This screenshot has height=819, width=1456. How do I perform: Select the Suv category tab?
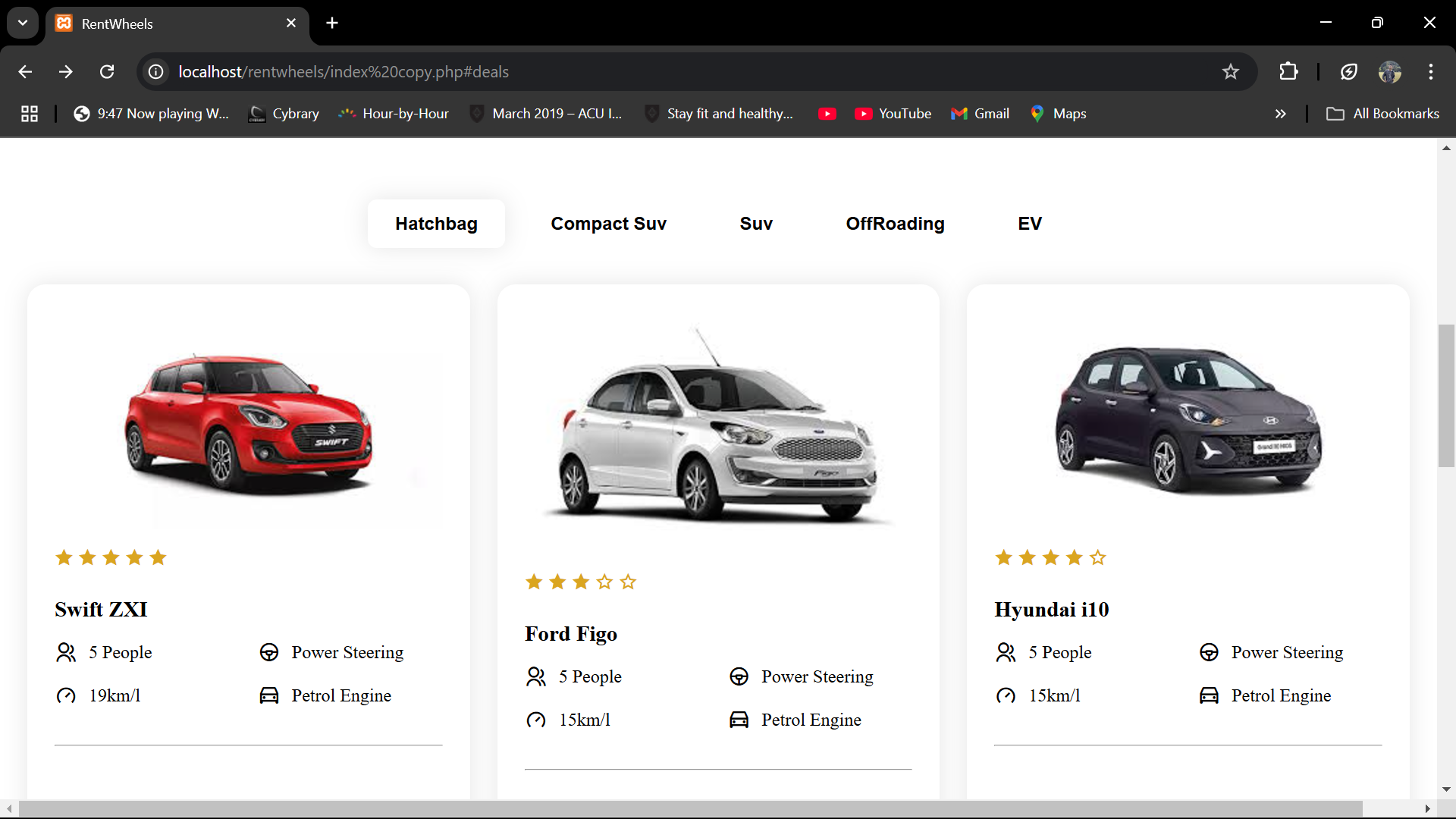pos(756,224)
